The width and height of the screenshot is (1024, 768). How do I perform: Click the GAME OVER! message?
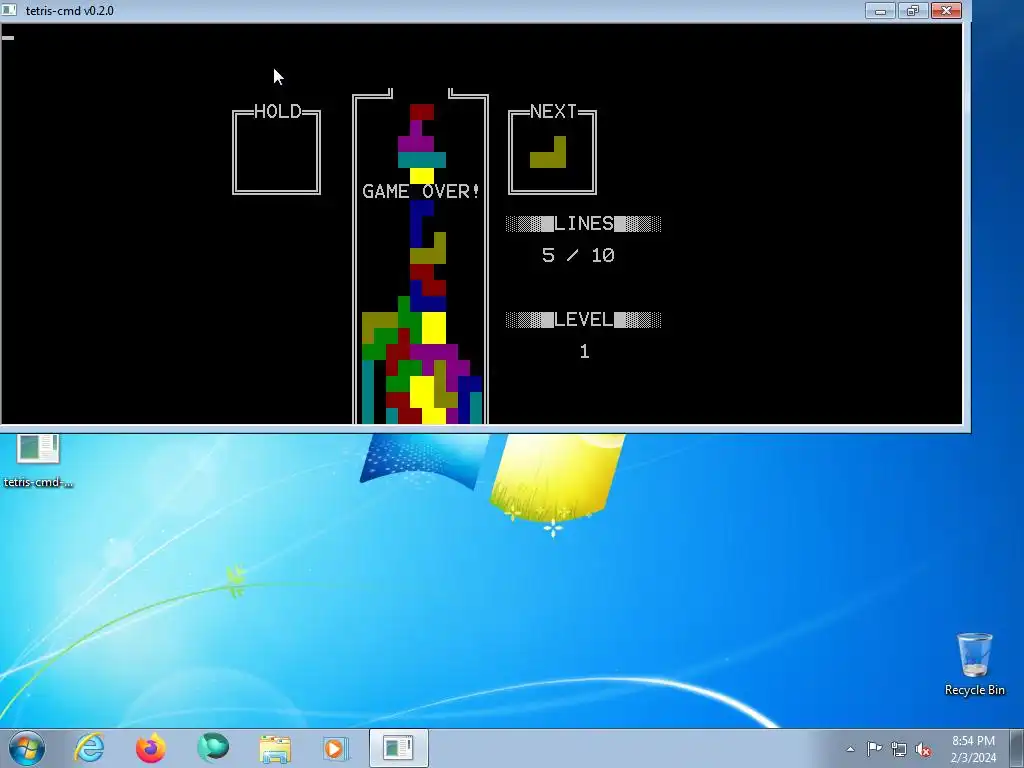tap(421, 191)
